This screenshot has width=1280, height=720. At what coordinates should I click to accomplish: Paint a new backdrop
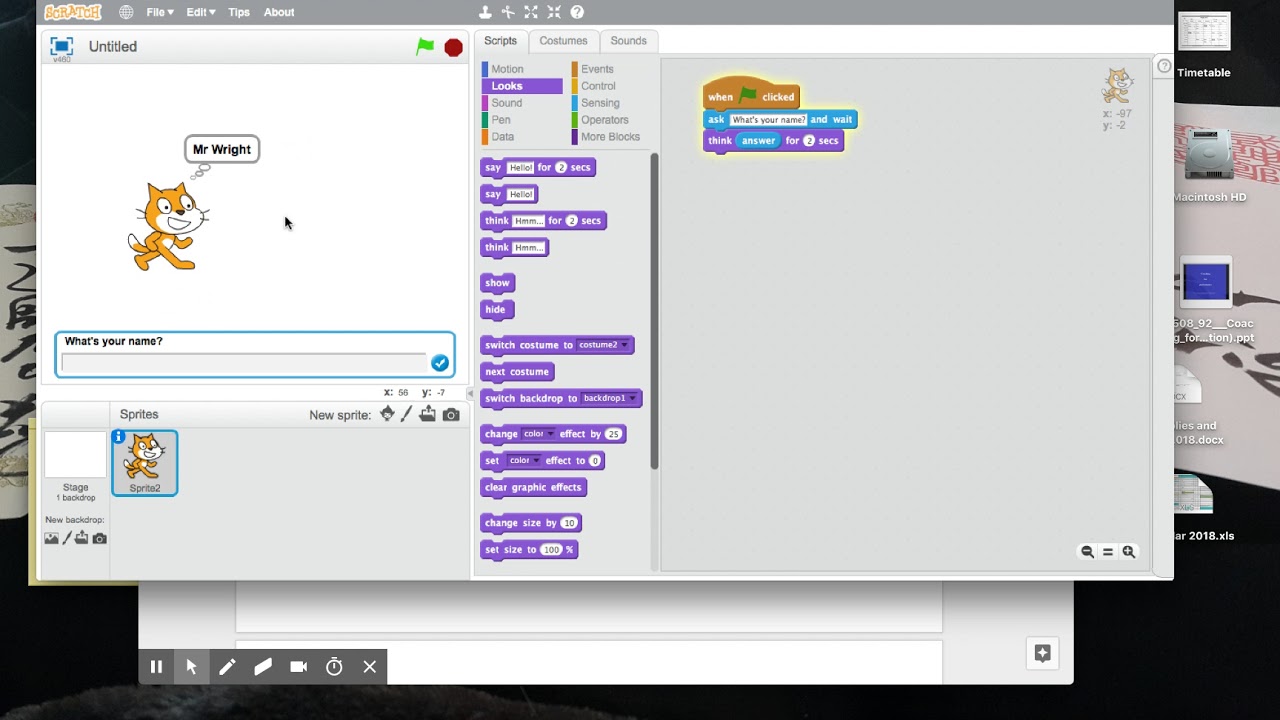click(x=67, y=538)
